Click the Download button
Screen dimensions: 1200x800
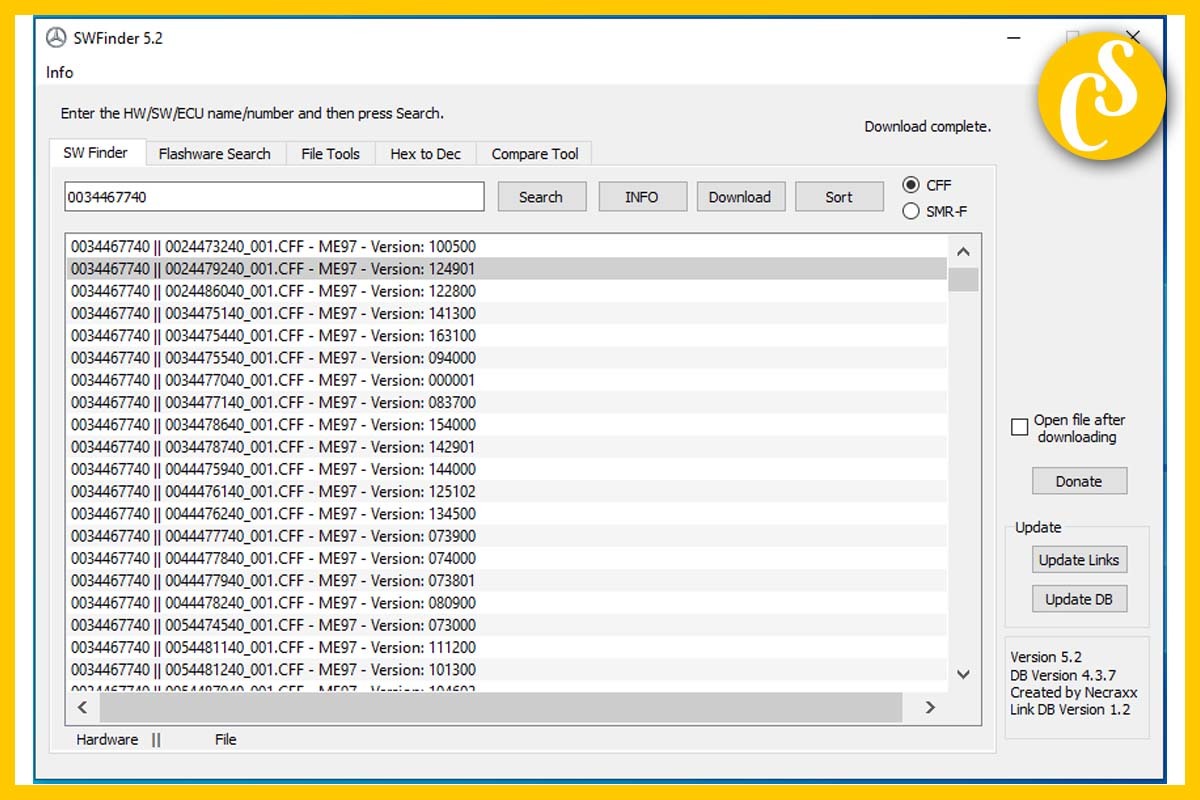(x=740, y=197)
